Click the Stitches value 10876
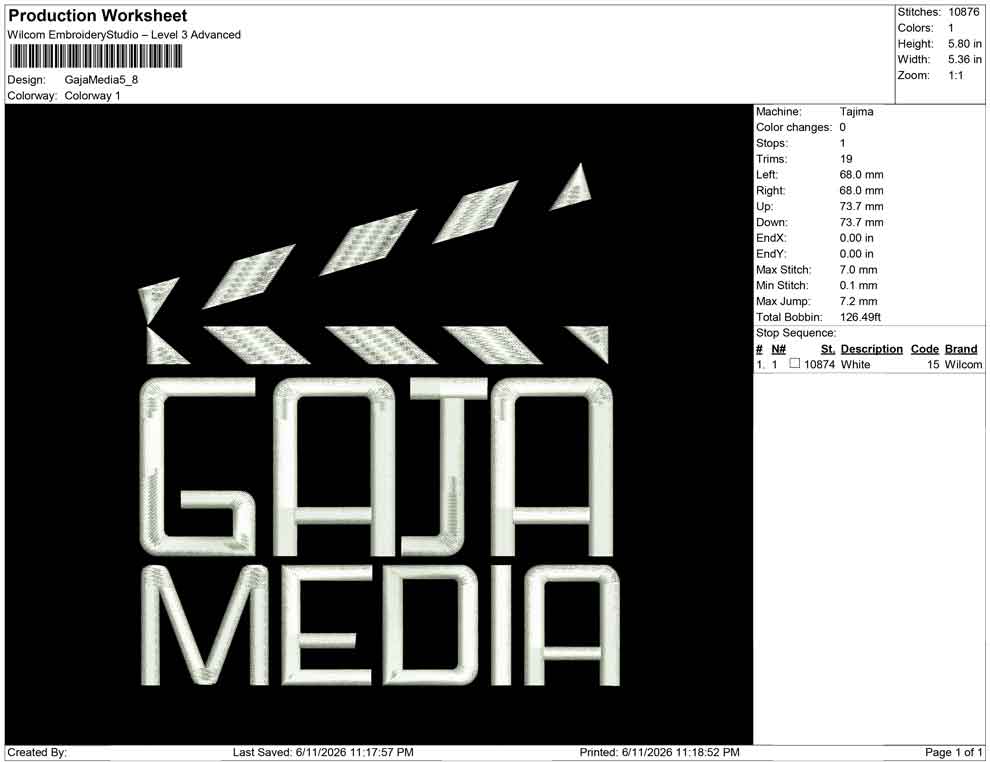The image size is (990, 762). (x=964, y=12)
